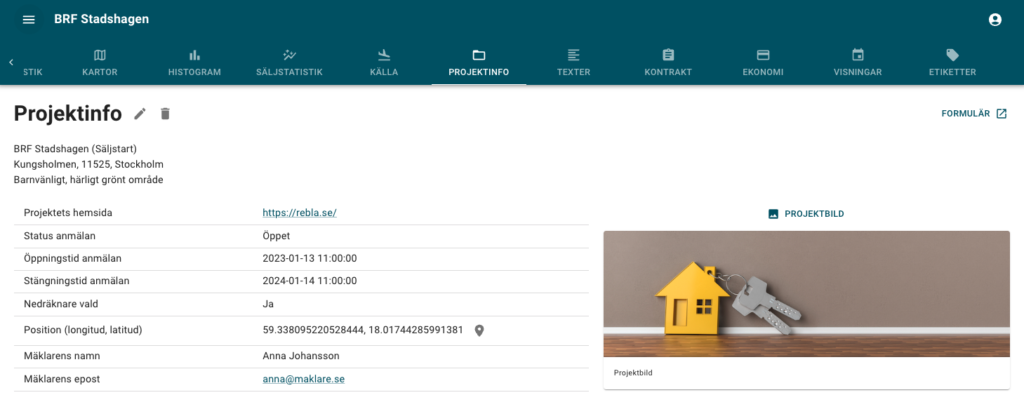Open the Texter tab
The image size is (1024, 395).
click(x=573, y=63)
